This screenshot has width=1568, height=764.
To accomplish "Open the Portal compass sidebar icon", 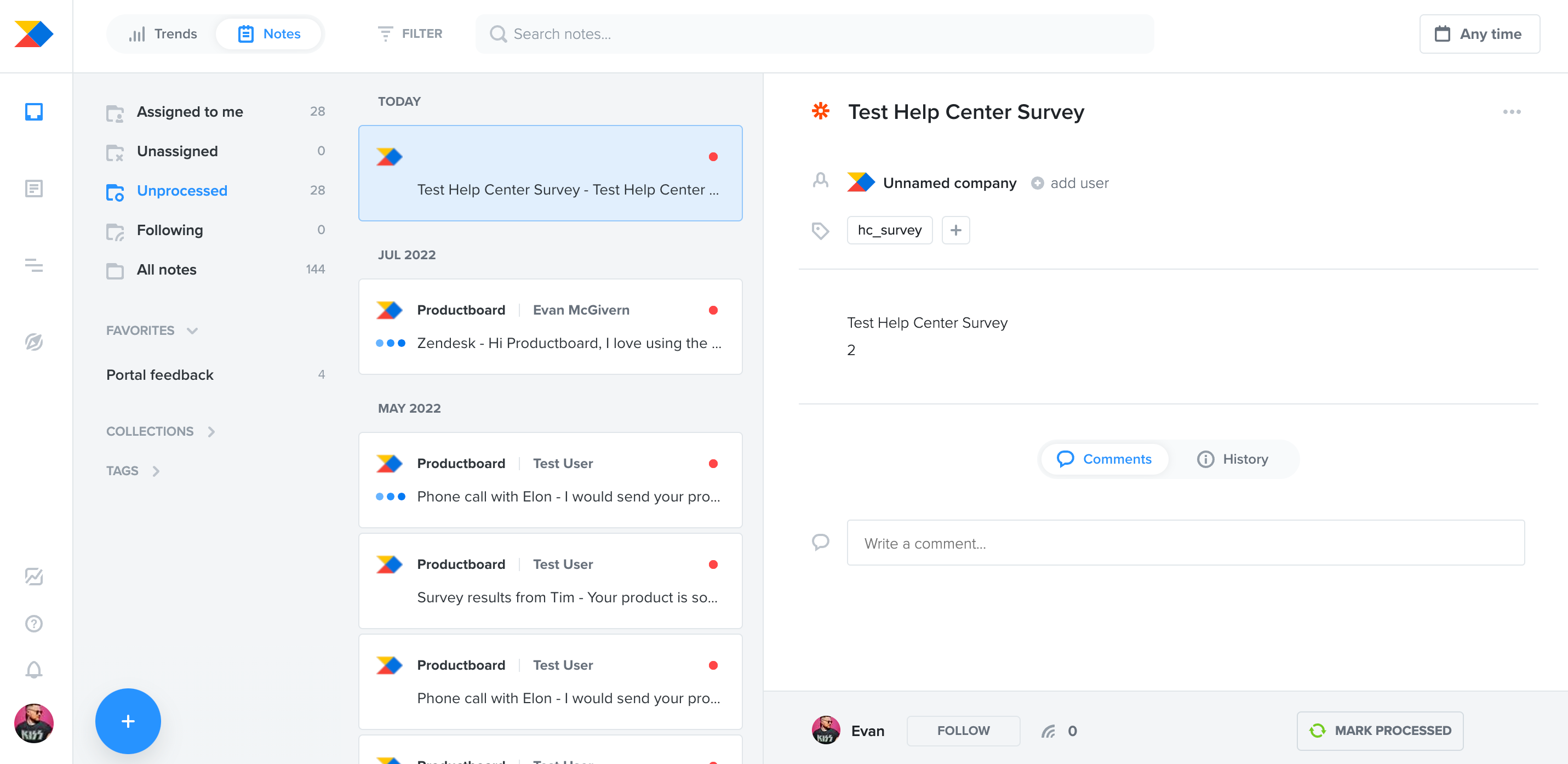I will click(x=33, y=341).
